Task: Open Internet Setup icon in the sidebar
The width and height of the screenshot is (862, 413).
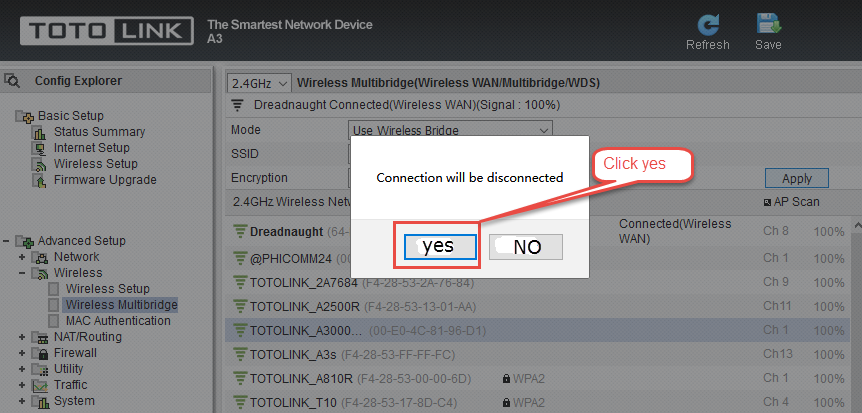Action: point(39,148)
